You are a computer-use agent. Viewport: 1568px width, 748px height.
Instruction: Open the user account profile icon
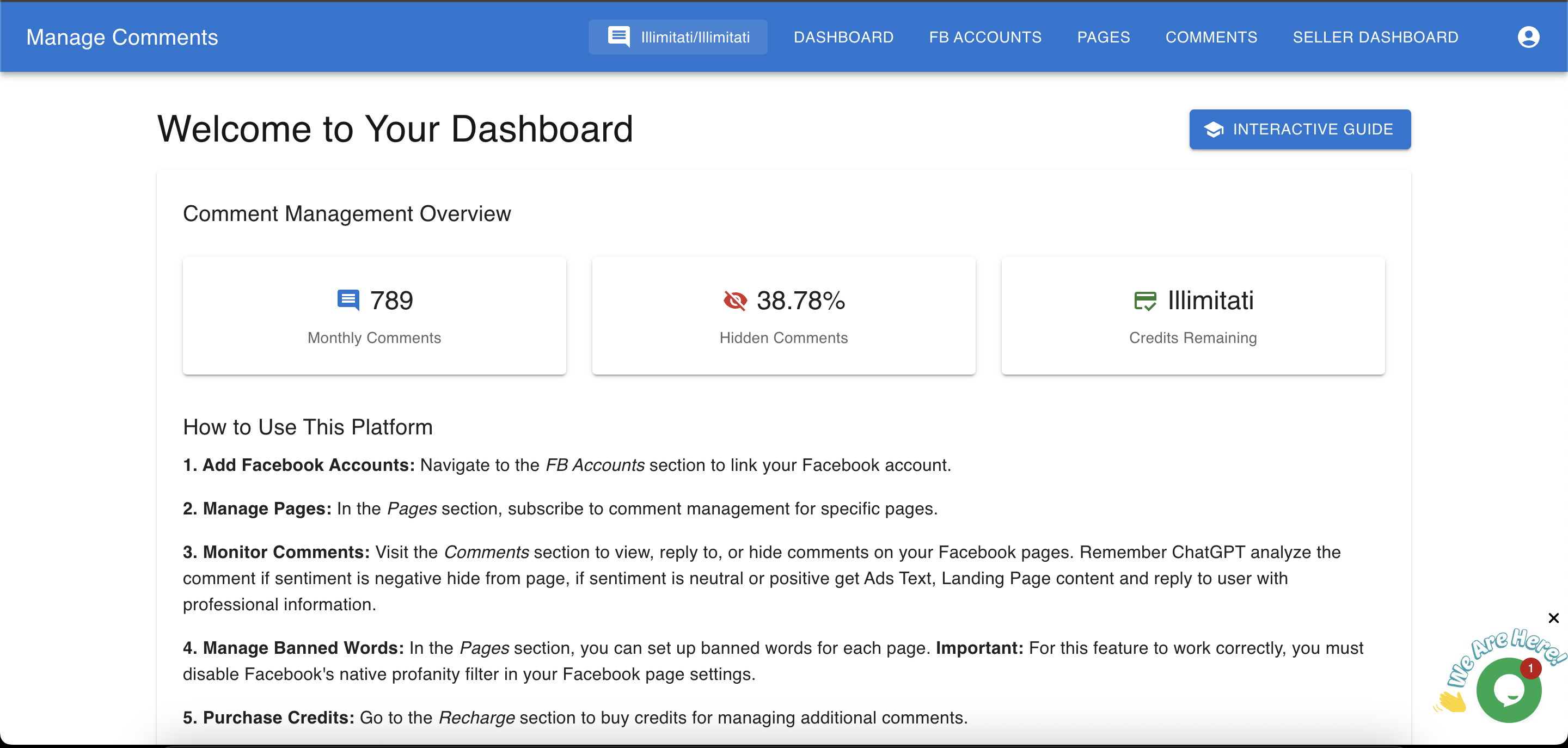click(x=1528, y=37)
